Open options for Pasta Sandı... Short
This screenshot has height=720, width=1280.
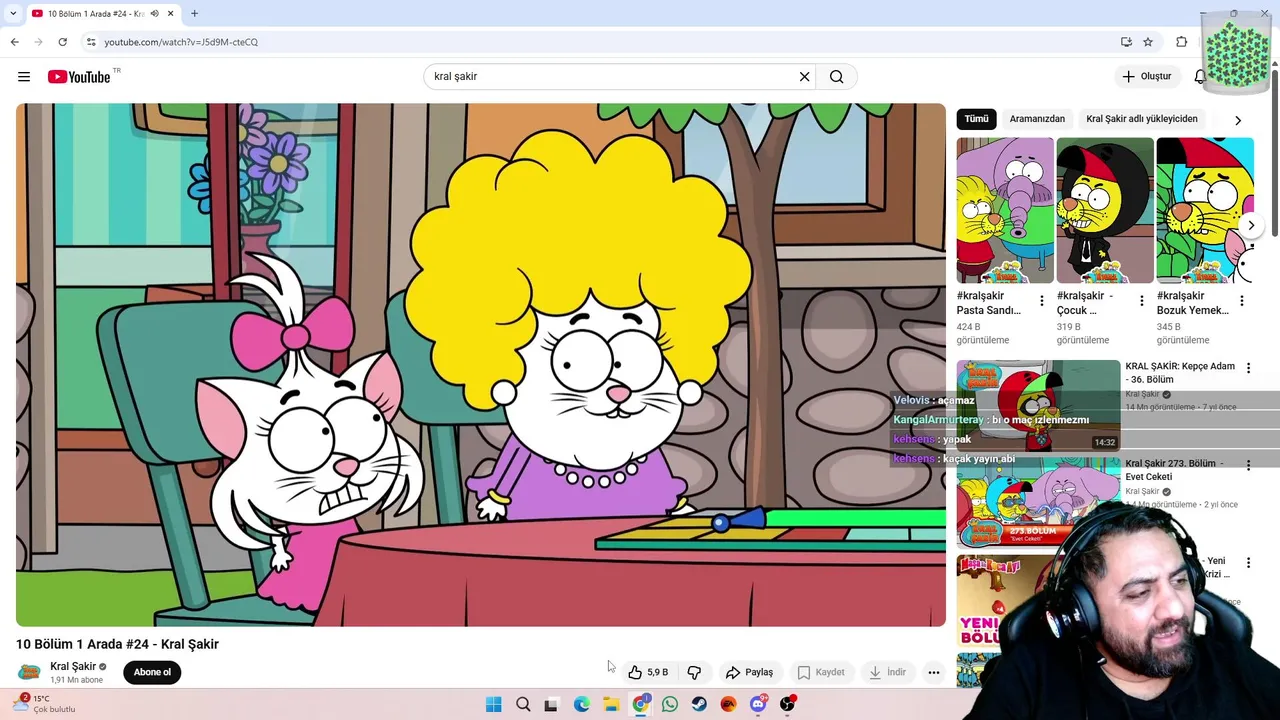[x=1042, y=301]
